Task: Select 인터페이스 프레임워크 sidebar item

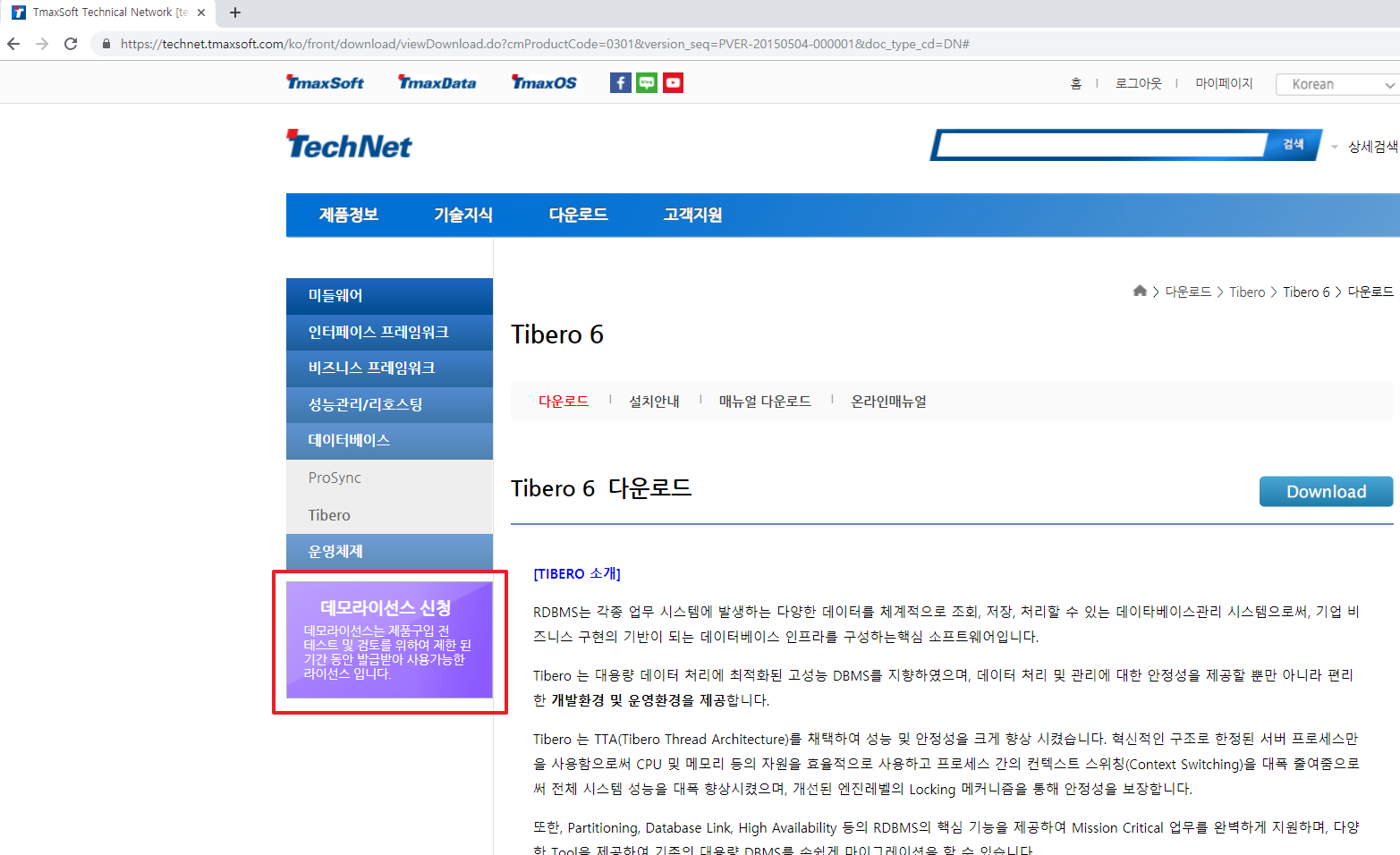Action: [x=389, y=333]
